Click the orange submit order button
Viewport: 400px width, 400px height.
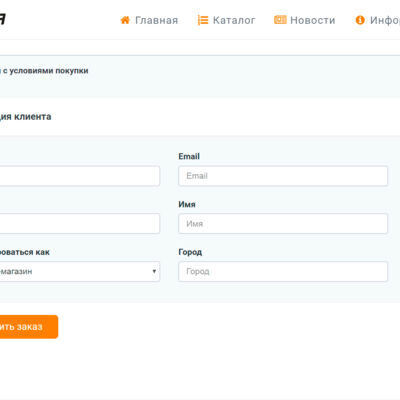tap(29, 327)
